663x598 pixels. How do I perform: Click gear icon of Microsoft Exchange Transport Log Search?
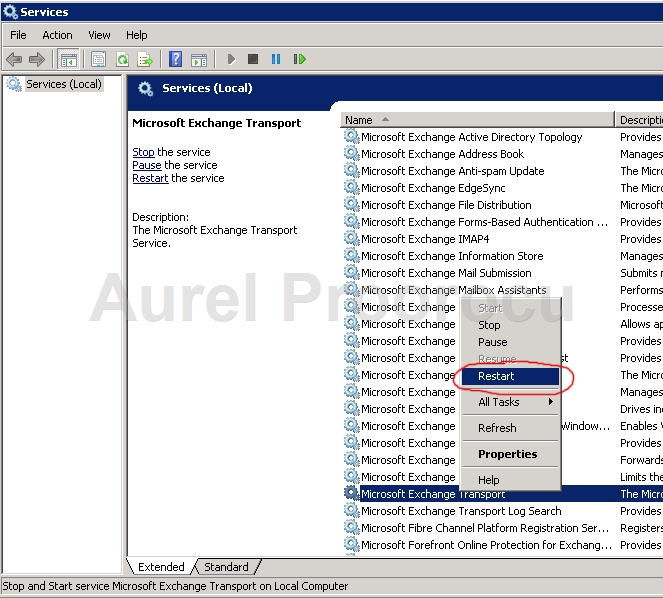pyautogui.click(x=351, y=510)
